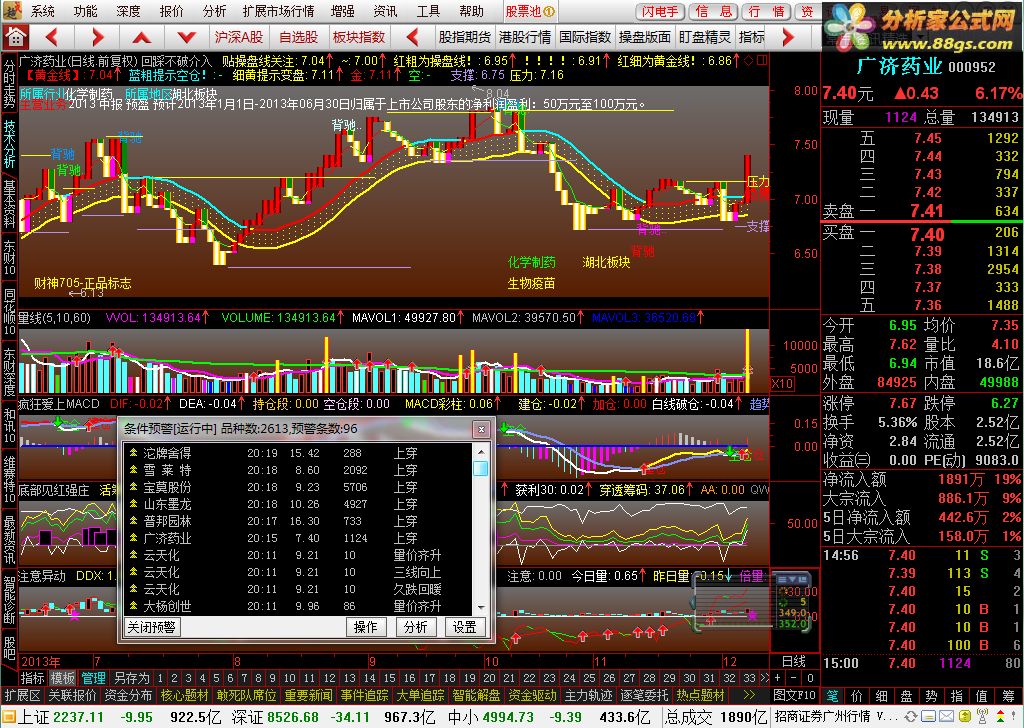This screenshot has height=728, width=1024.
Task: Open 重要新闻 bottom tab
Action: point(308,695)
